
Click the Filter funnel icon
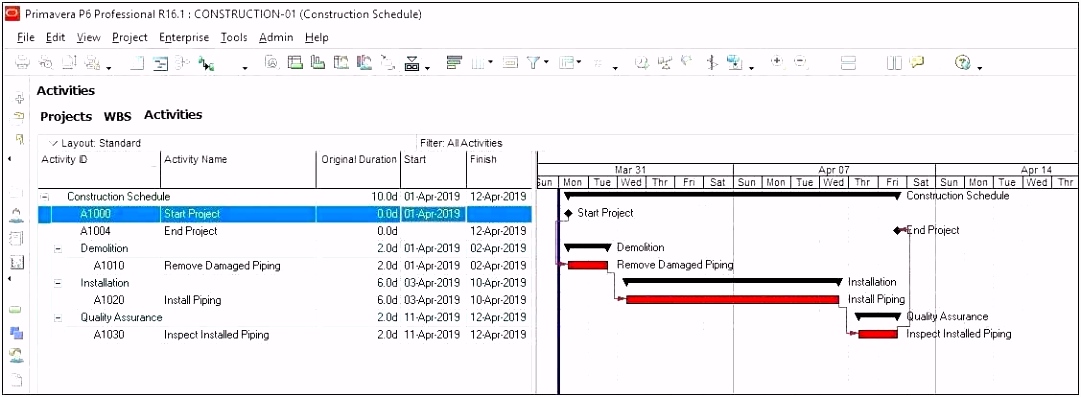(533, 63)
